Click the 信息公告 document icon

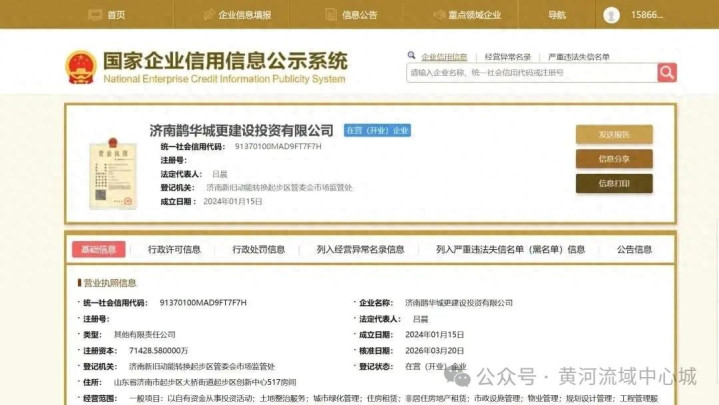point(331,14)
